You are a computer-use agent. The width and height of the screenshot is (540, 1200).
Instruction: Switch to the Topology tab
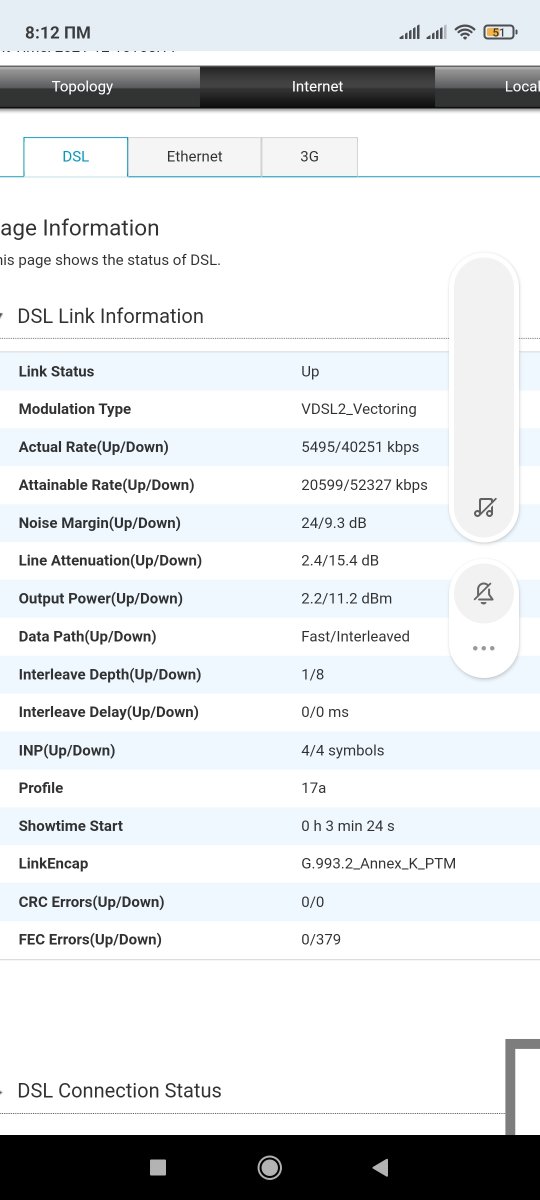82,87
